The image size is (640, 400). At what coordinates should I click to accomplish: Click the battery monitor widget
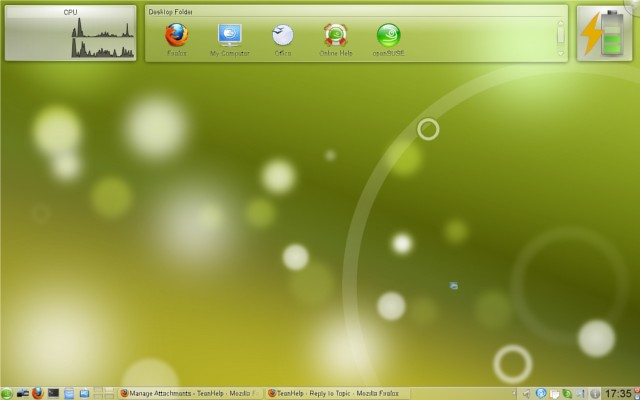pos(604,33)
